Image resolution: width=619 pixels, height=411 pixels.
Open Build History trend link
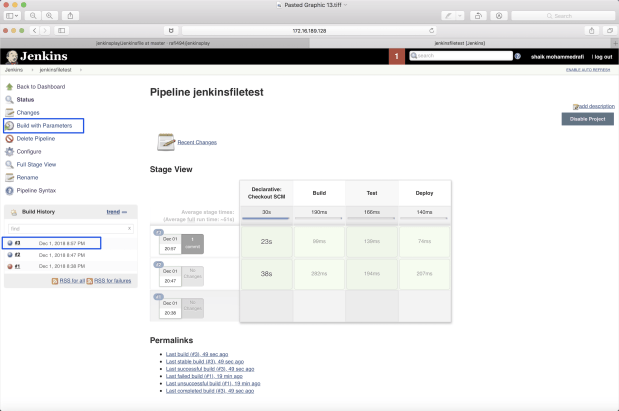coord(113,212)
